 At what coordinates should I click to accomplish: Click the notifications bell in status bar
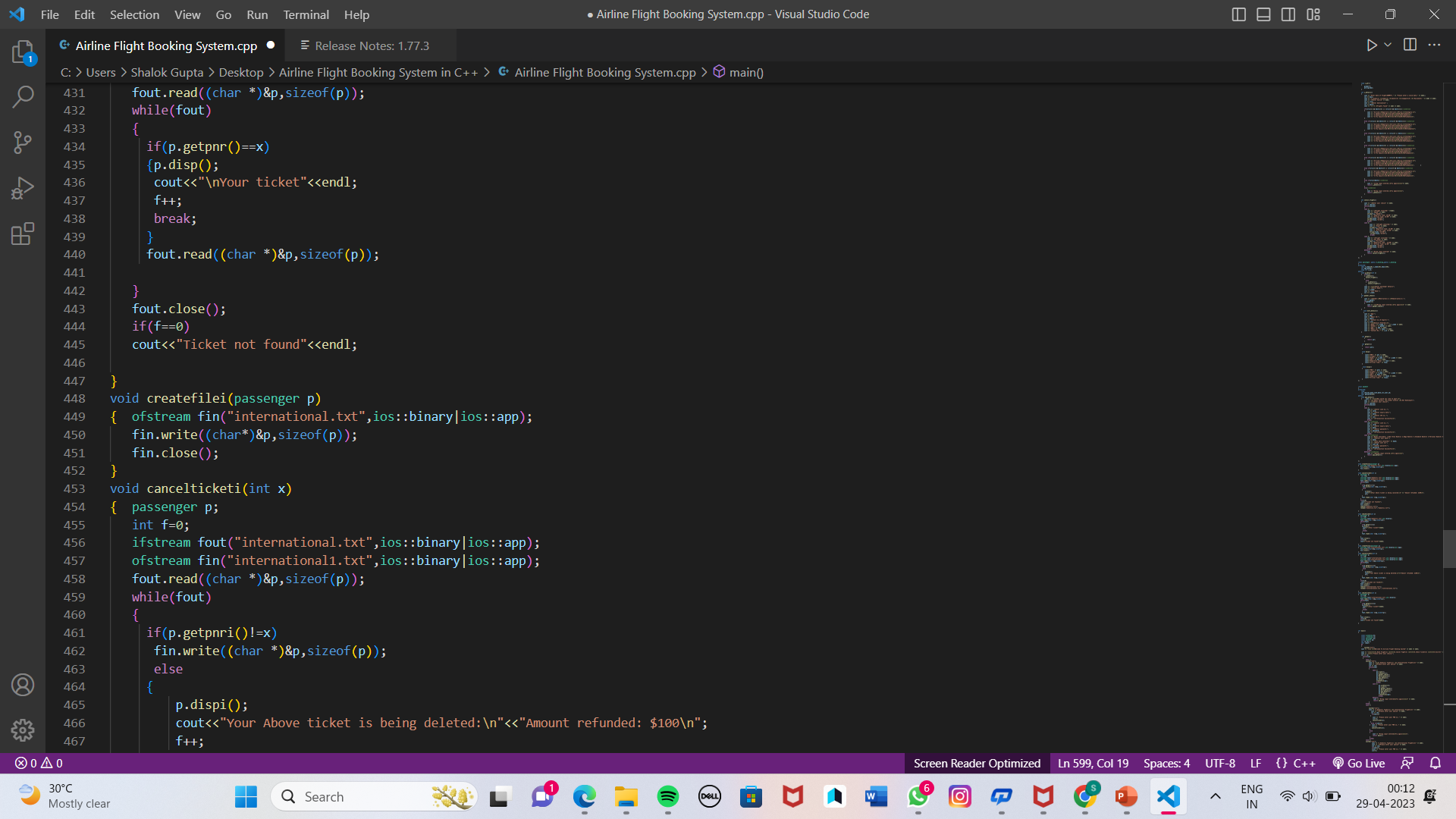[x=1435, y=763]
